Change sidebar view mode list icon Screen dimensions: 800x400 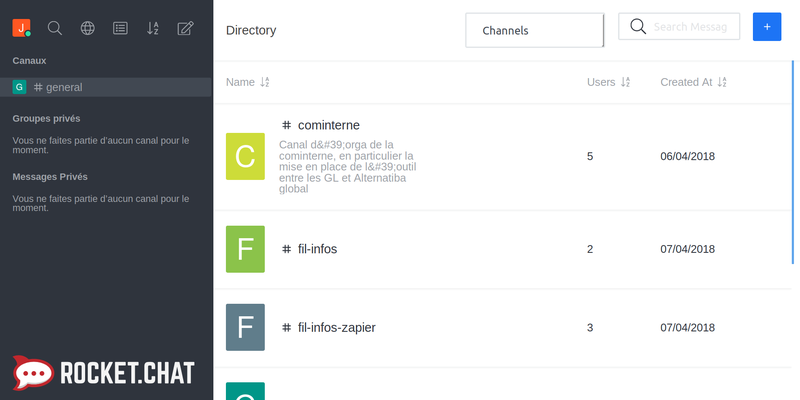point(120,28)
